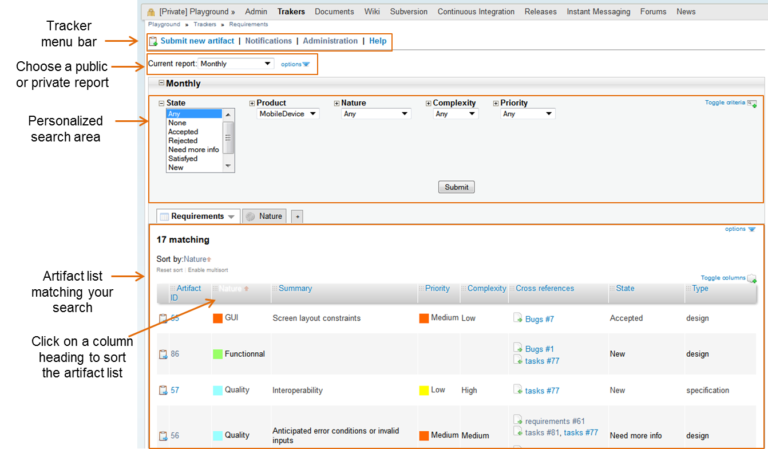This screenshot has width=768, height=449.
Task: Switch to the Nature tab
Action: [264, 216]
